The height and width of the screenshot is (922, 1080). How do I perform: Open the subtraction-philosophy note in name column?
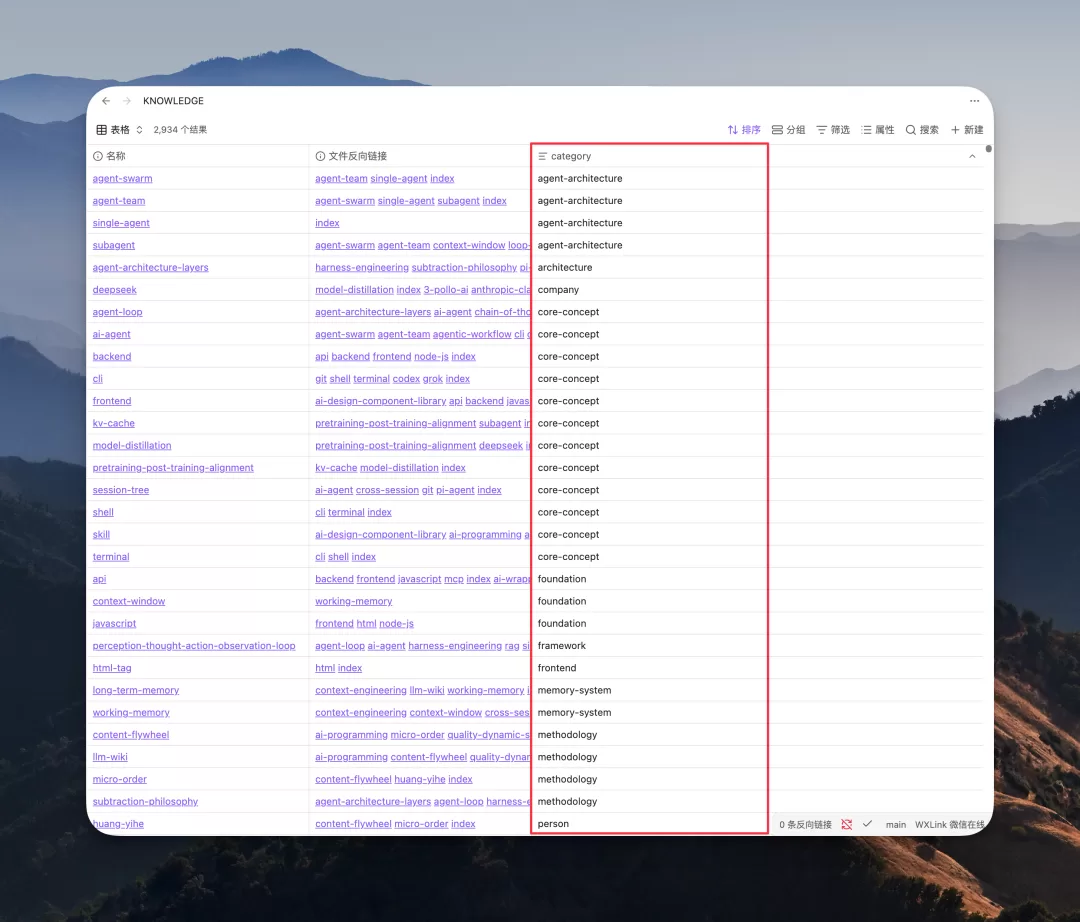pyautogui.click(x=145, y=801)
